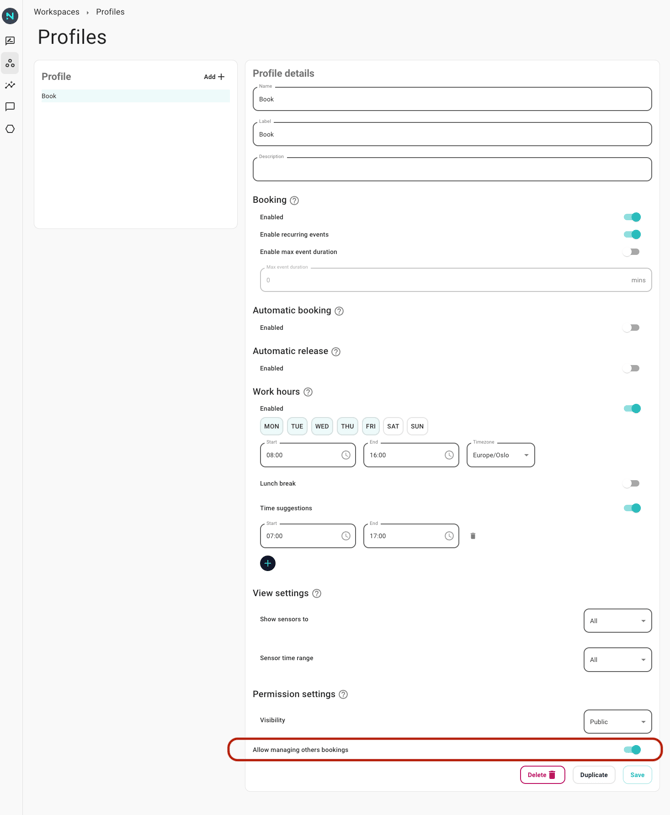Go to Workspaces breadcrumb

(x=57, y=12)
